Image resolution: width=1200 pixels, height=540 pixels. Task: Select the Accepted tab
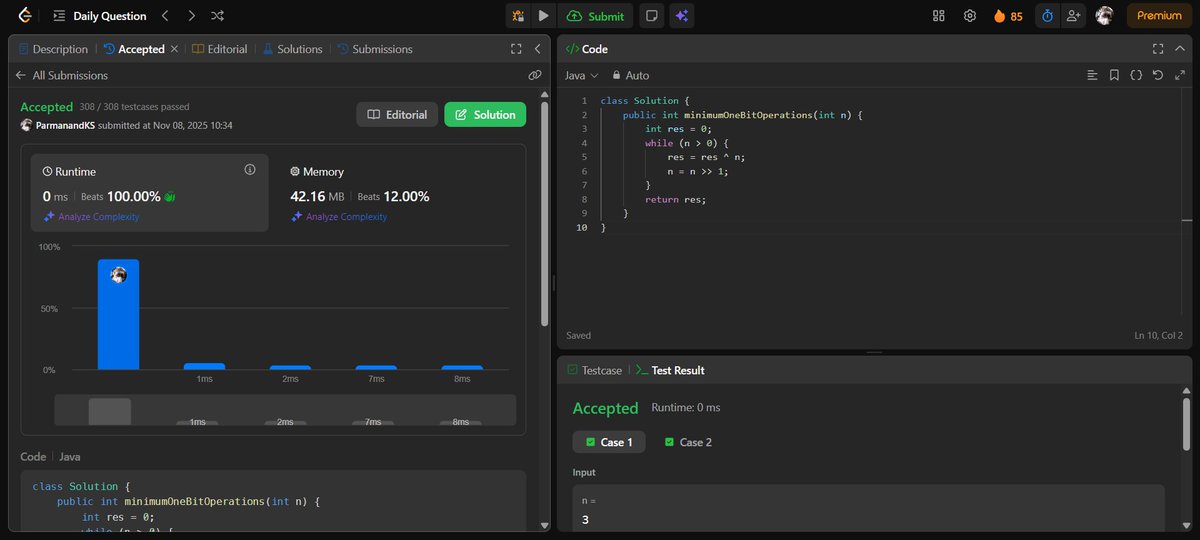[x=134, y=49]
